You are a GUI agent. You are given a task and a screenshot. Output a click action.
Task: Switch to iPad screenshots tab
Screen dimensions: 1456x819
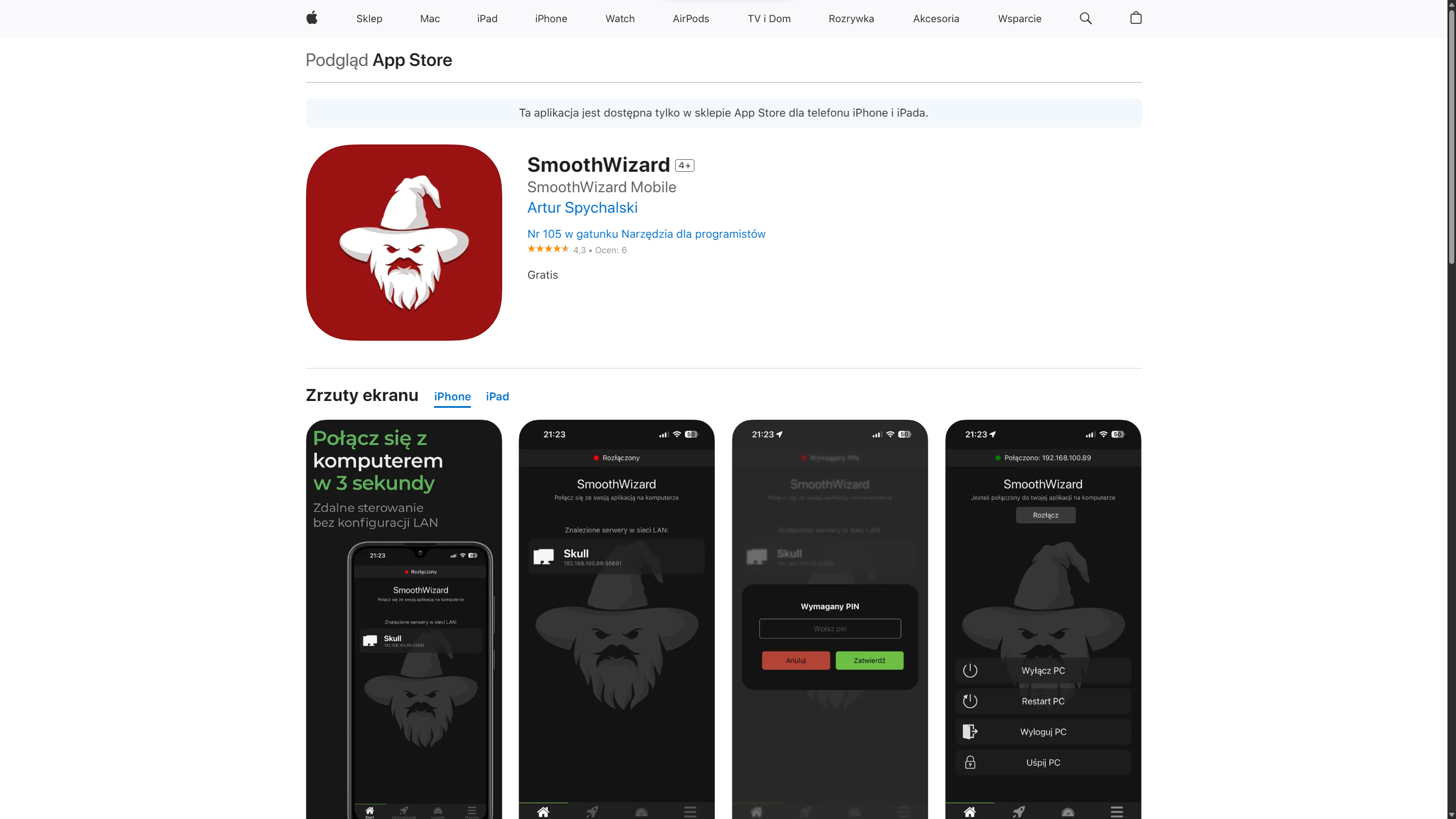[497, 396]
